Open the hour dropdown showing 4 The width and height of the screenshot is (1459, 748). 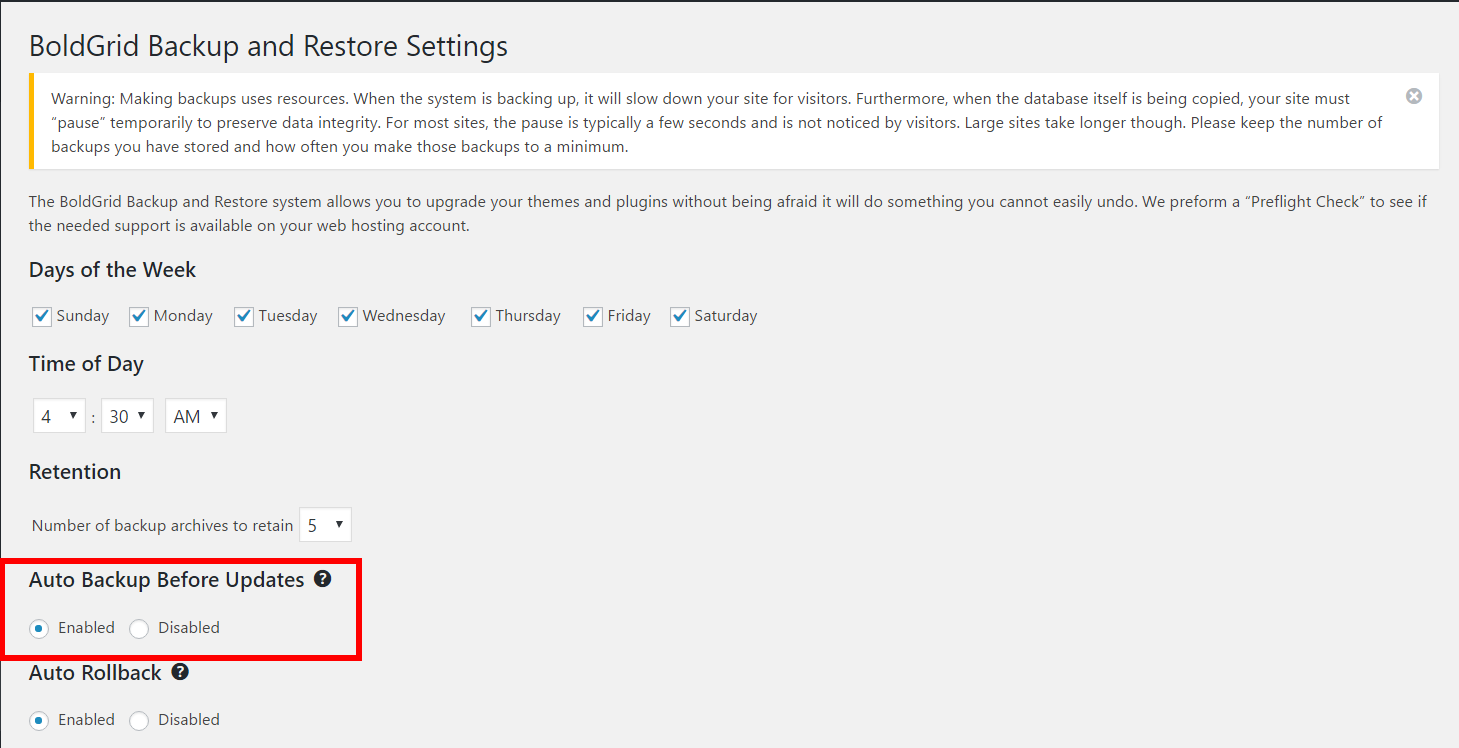point(59,416)
